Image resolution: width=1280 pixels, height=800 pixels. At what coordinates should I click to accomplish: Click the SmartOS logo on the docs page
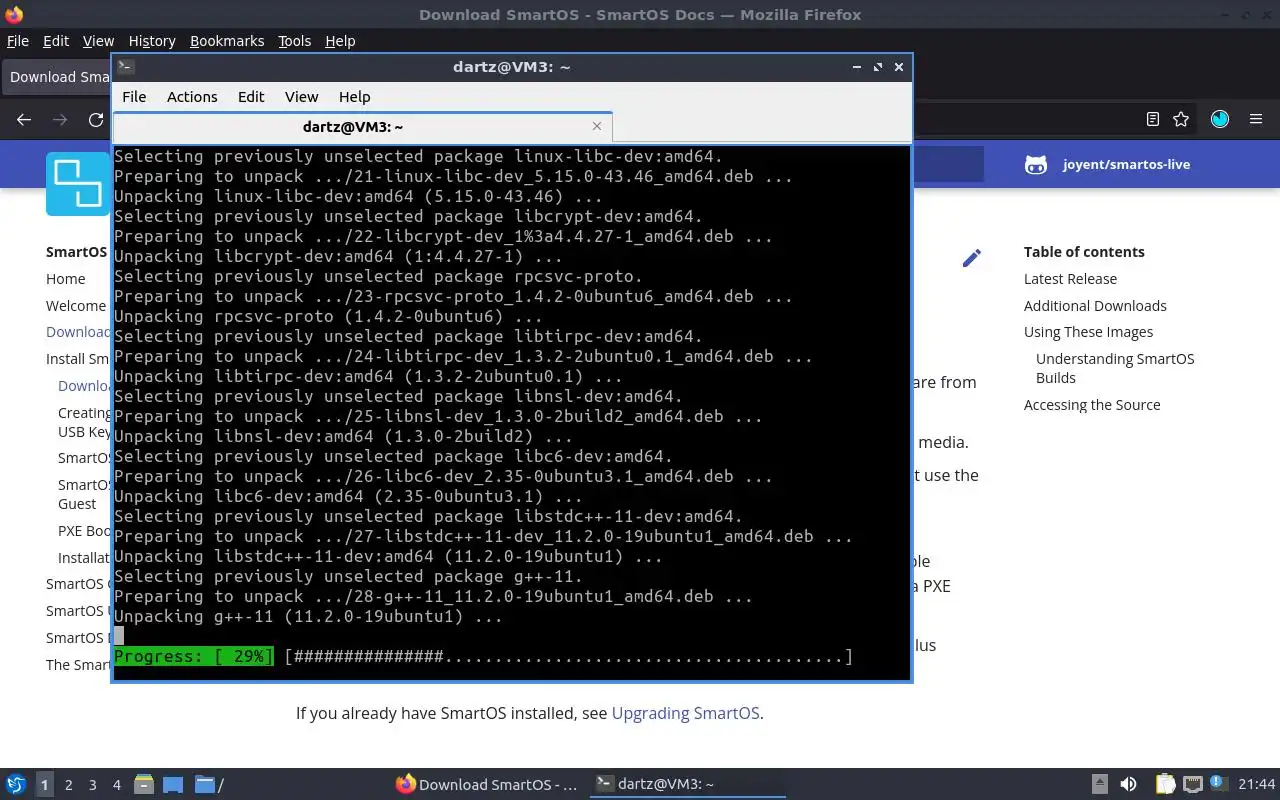tap(78, 185)
